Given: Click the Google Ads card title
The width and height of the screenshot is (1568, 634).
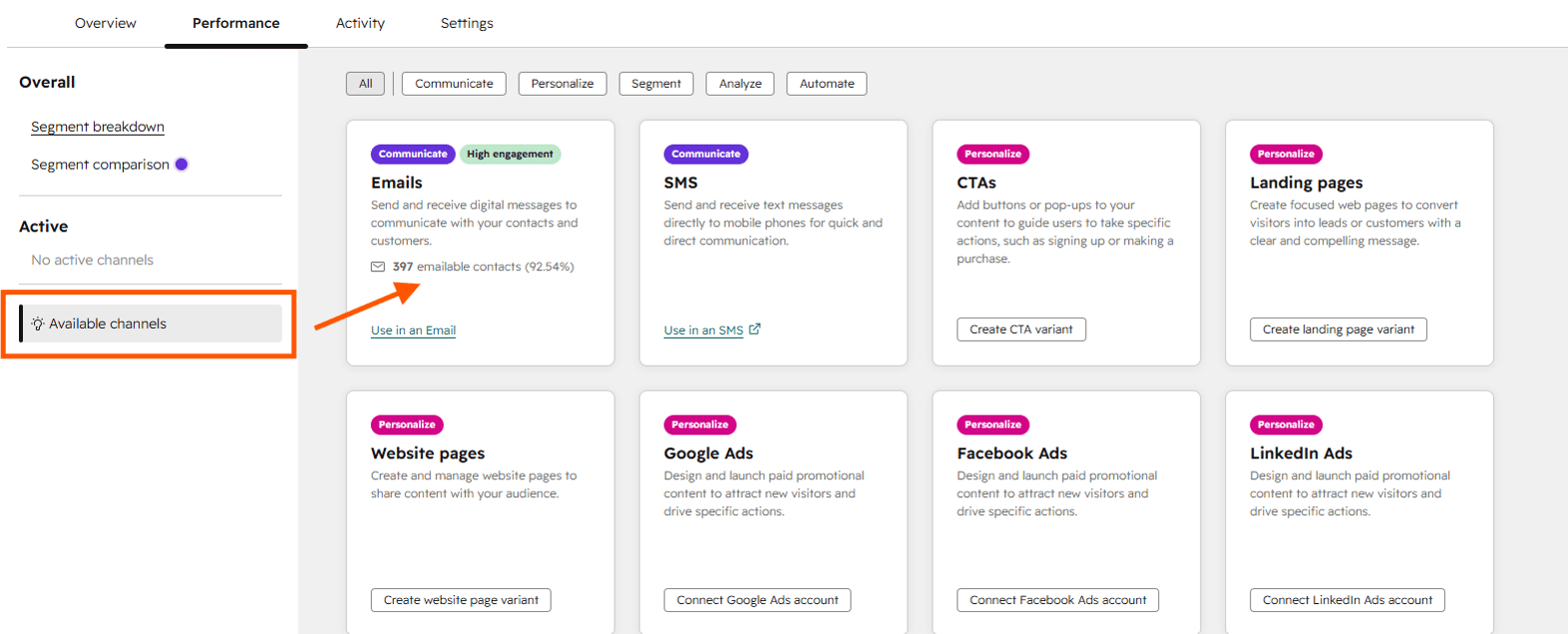Looking at the screenshot, I should click(709, 454).
